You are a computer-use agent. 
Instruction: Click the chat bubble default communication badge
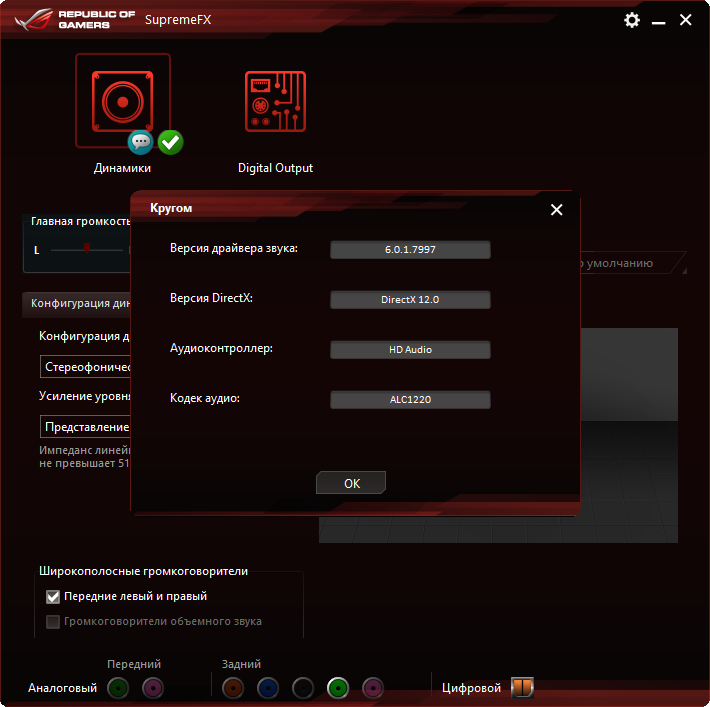click(140, 142)
